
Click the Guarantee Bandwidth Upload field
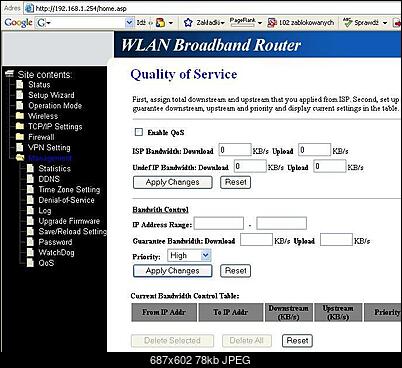[336, 240]
